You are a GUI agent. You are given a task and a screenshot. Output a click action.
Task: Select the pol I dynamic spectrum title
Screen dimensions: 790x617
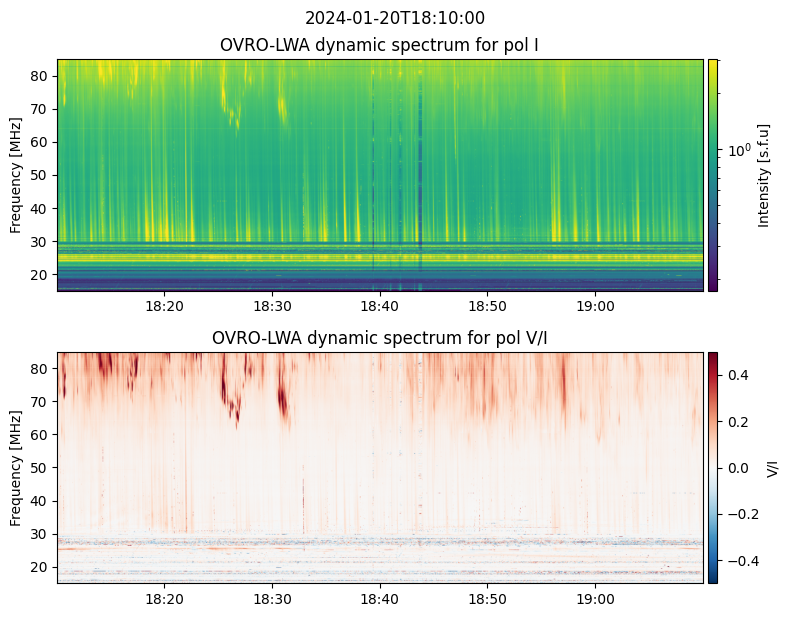coord(379,45)
